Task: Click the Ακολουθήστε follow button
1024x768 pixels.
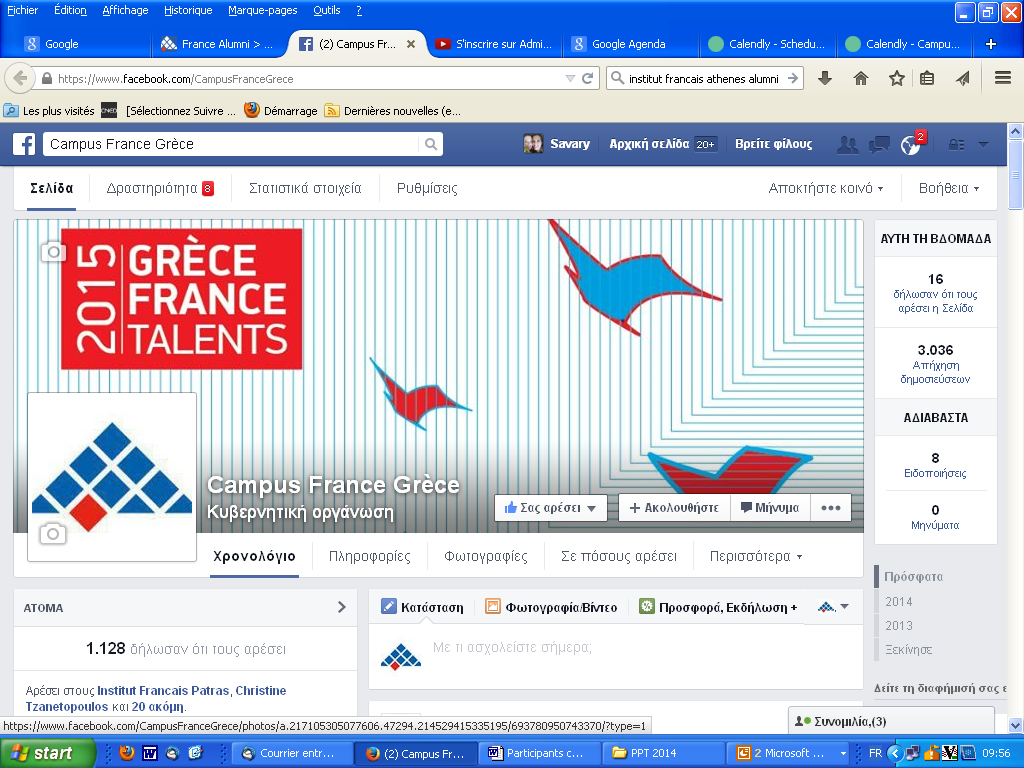Action: click(673, 507)
